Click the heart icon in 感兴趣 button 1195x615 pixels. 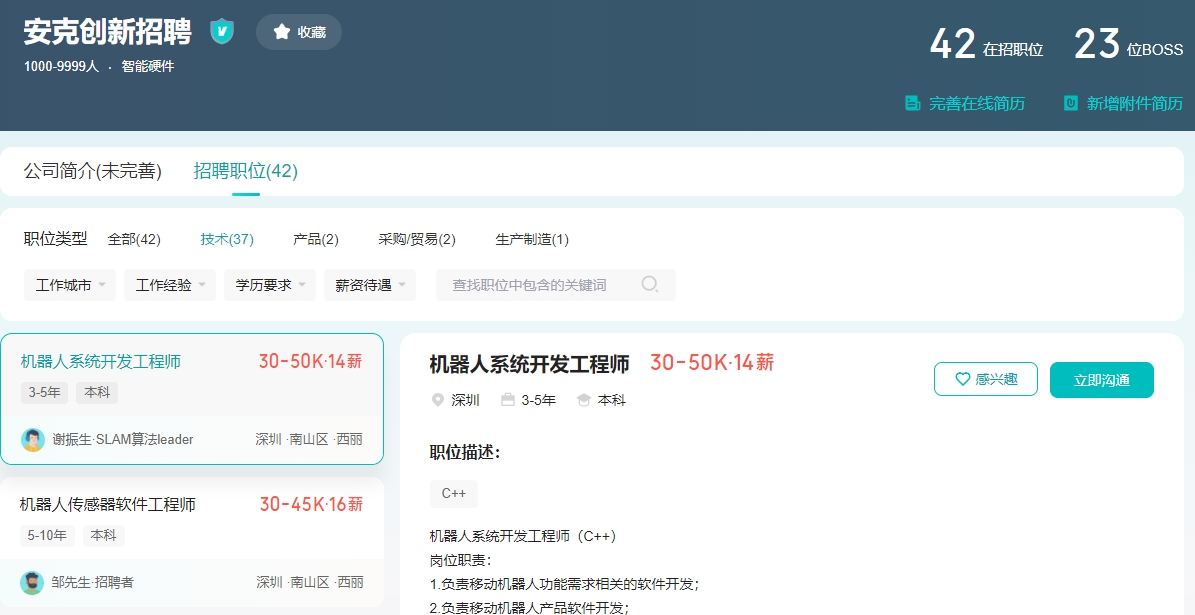[x=963, y=380]
